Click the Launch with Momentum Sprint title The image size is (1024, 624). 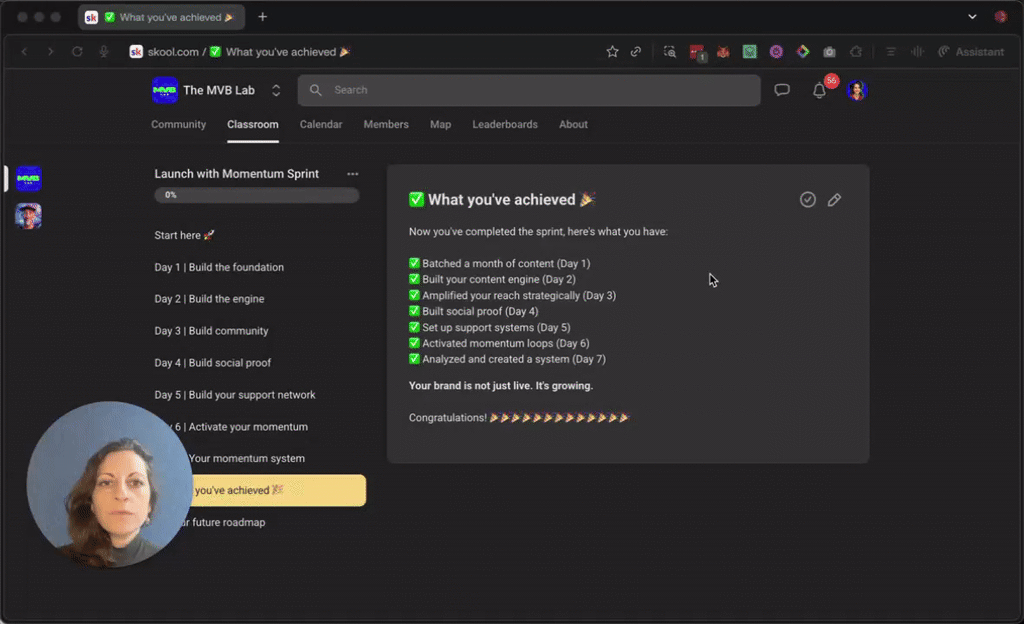point(236,174)
